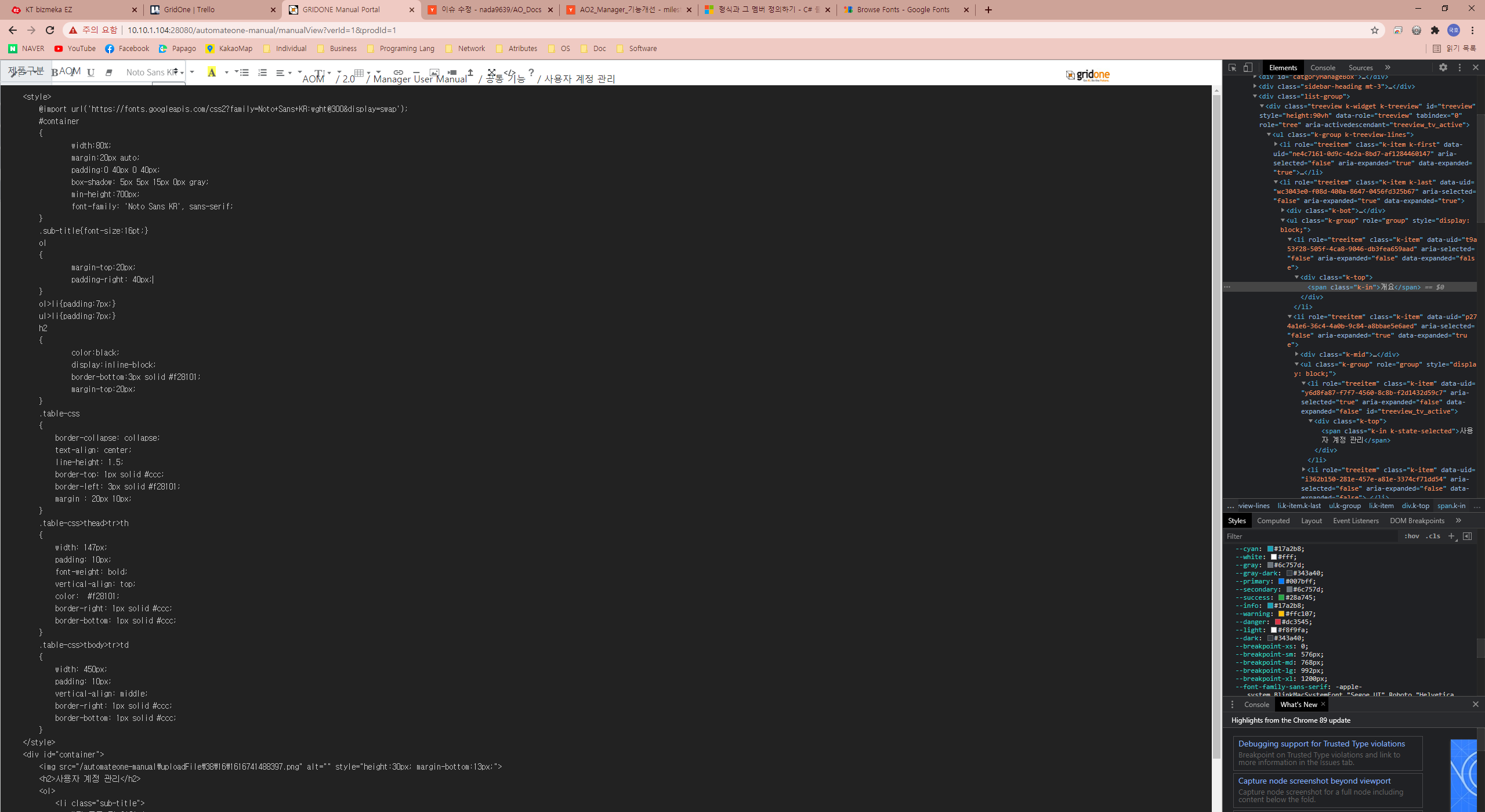
Task: Click the underline formatting icon
Action: coord(90,72)
